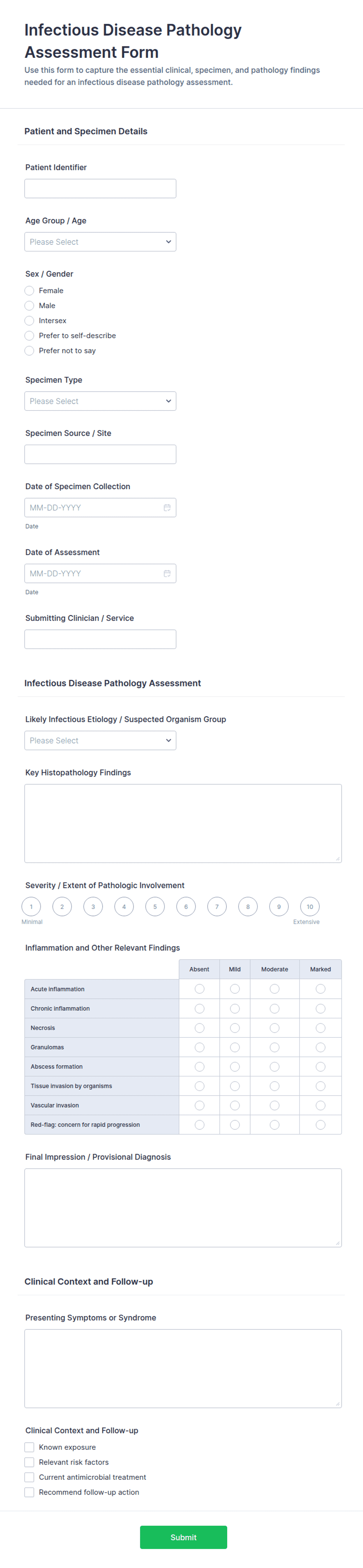Open Likely Infectious Etiology dropdown
The image size is (363, 1568).
coord(100,740)
